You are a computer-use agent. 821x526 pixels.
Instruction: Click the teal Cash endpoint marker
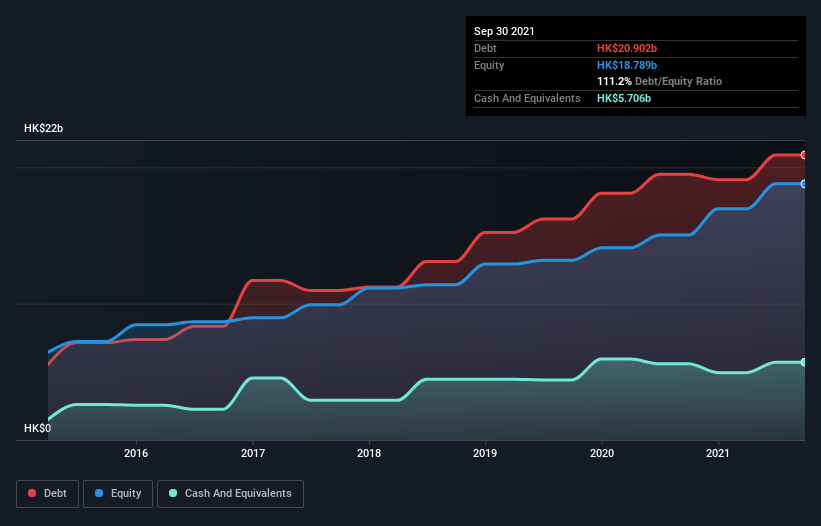[804, 362]
